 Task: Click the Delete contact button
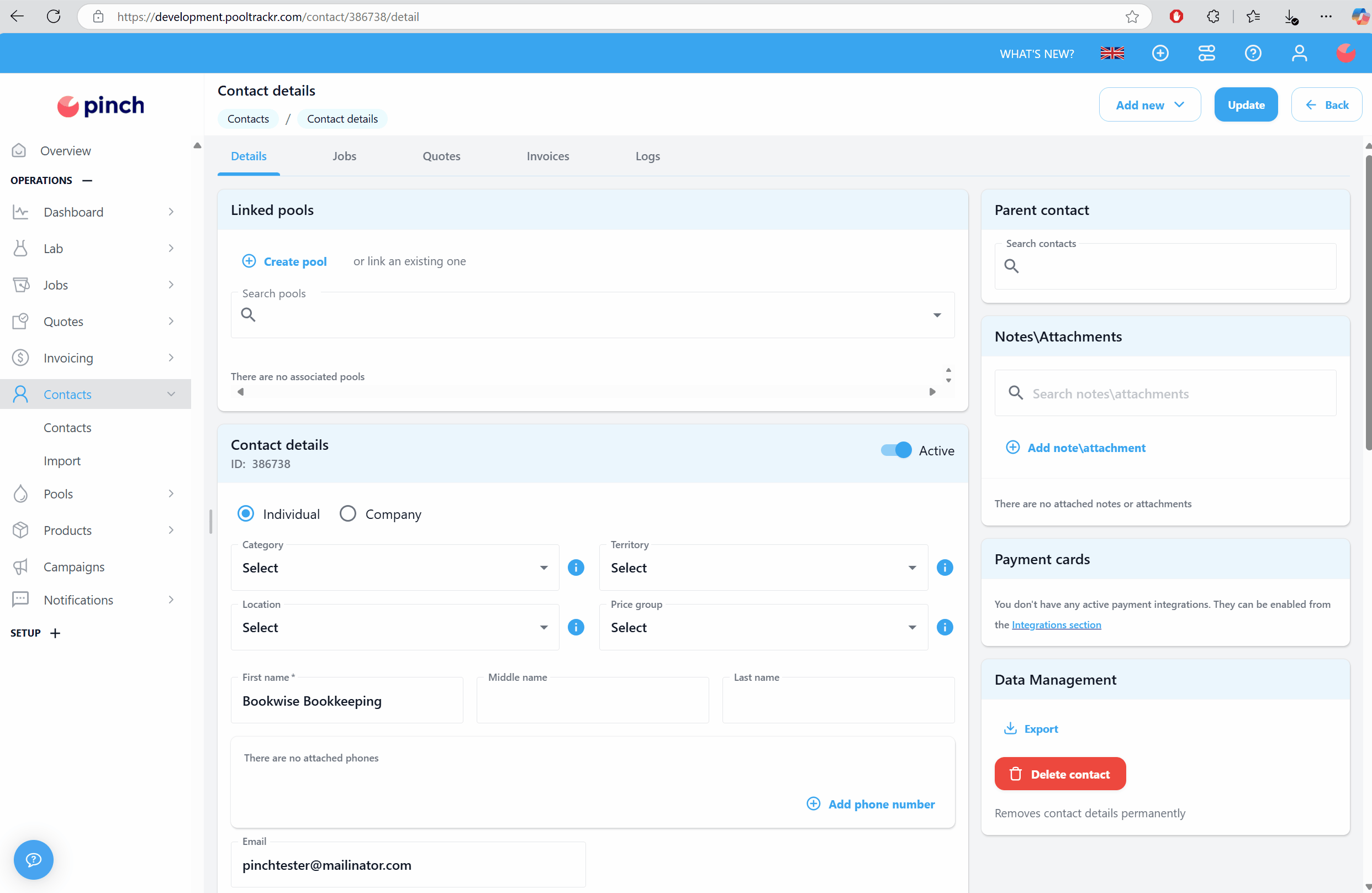(1060, 774)
